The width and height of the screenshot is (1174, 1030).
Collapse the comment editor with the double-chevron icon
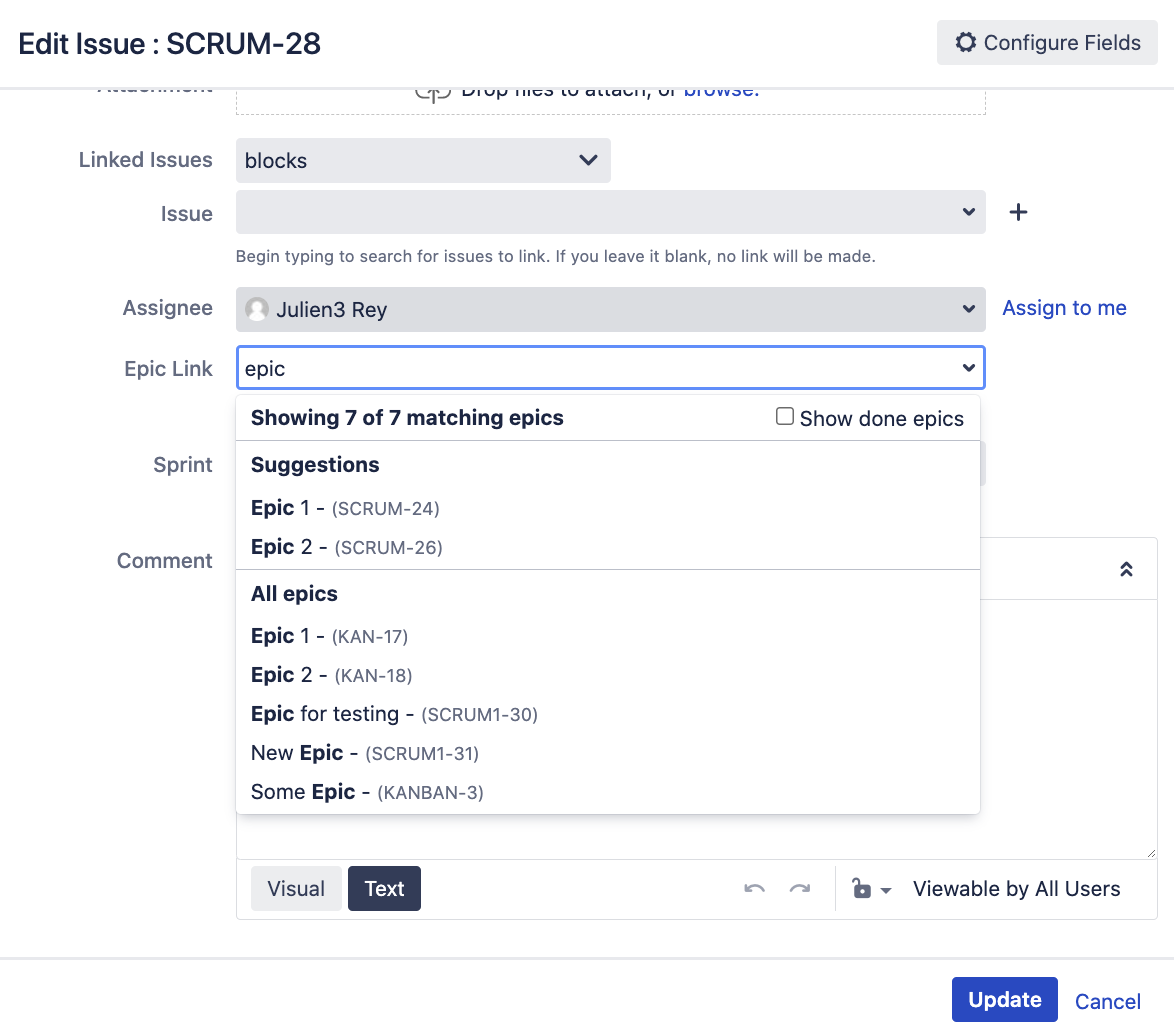[x=1126, y=569]
